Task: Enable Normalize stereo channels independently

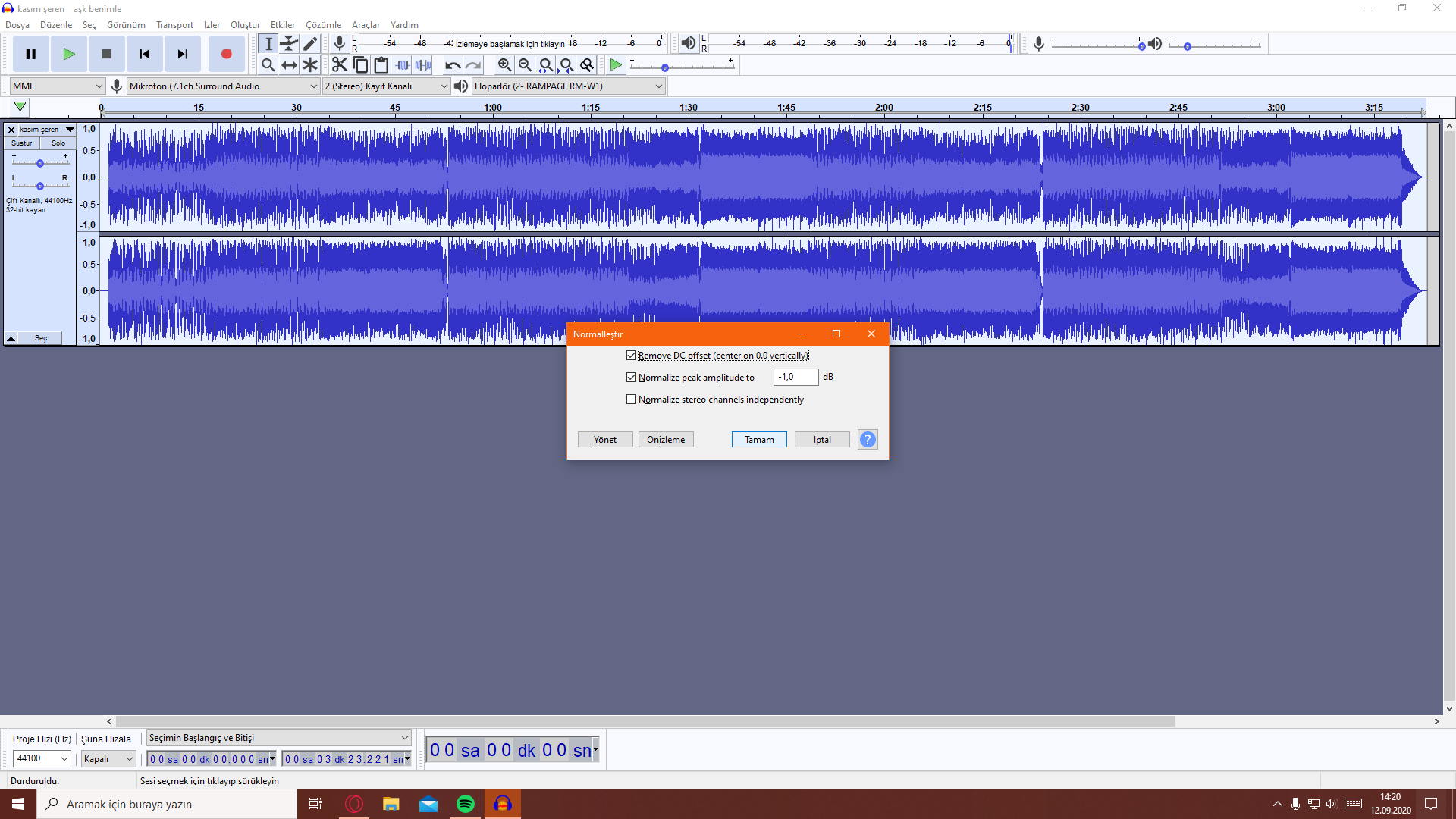Action: click(x=631, y=399)
